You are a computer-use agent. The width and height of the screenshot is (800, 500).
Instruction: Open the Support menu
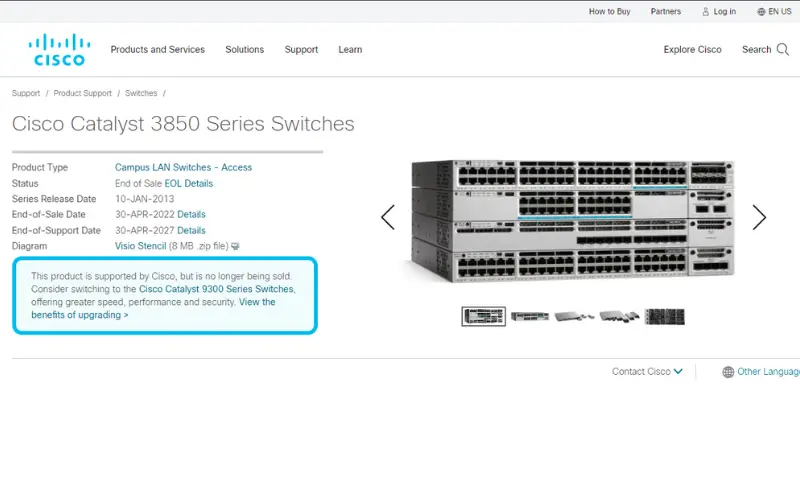click(301, 49)
